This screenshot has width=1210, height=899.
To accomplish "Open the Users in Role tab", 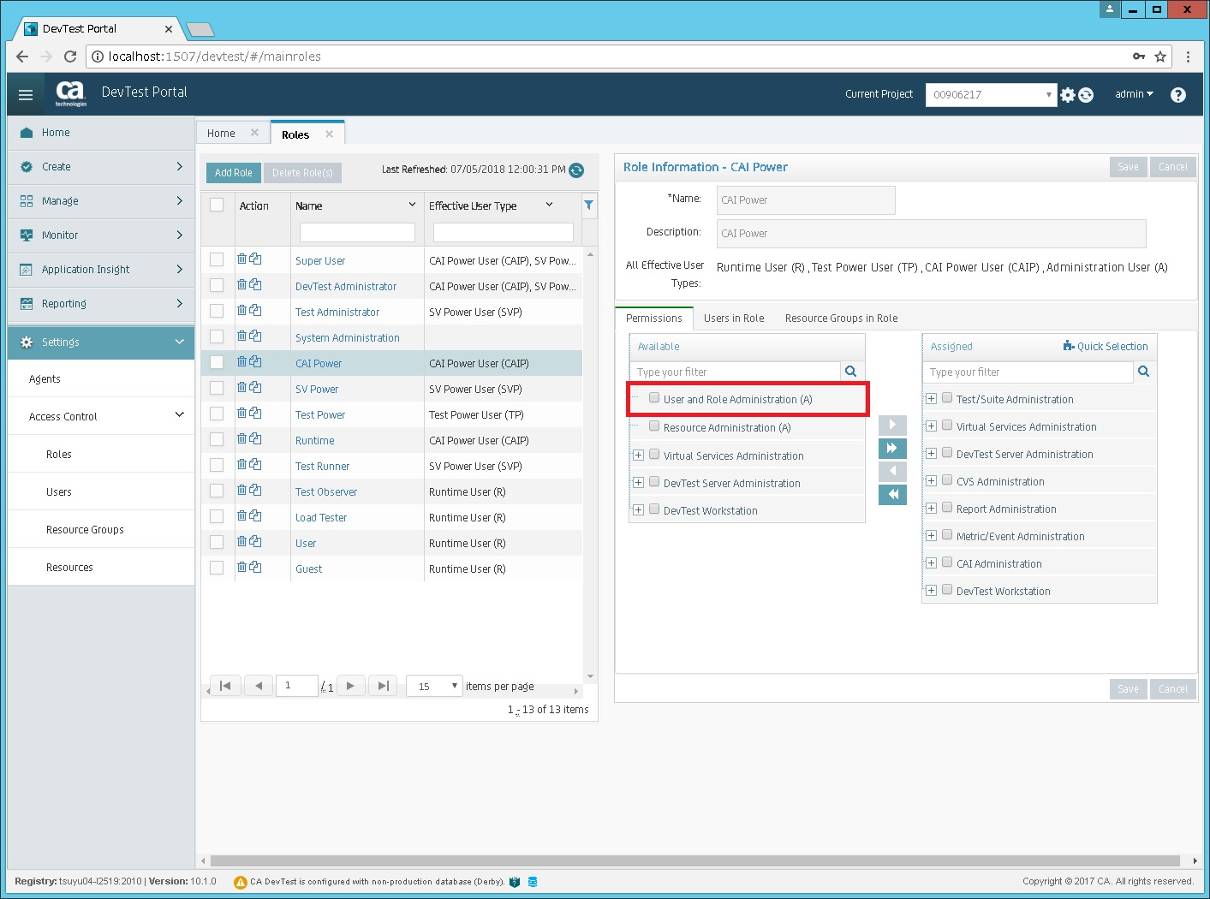I will (x=734, y=318).
